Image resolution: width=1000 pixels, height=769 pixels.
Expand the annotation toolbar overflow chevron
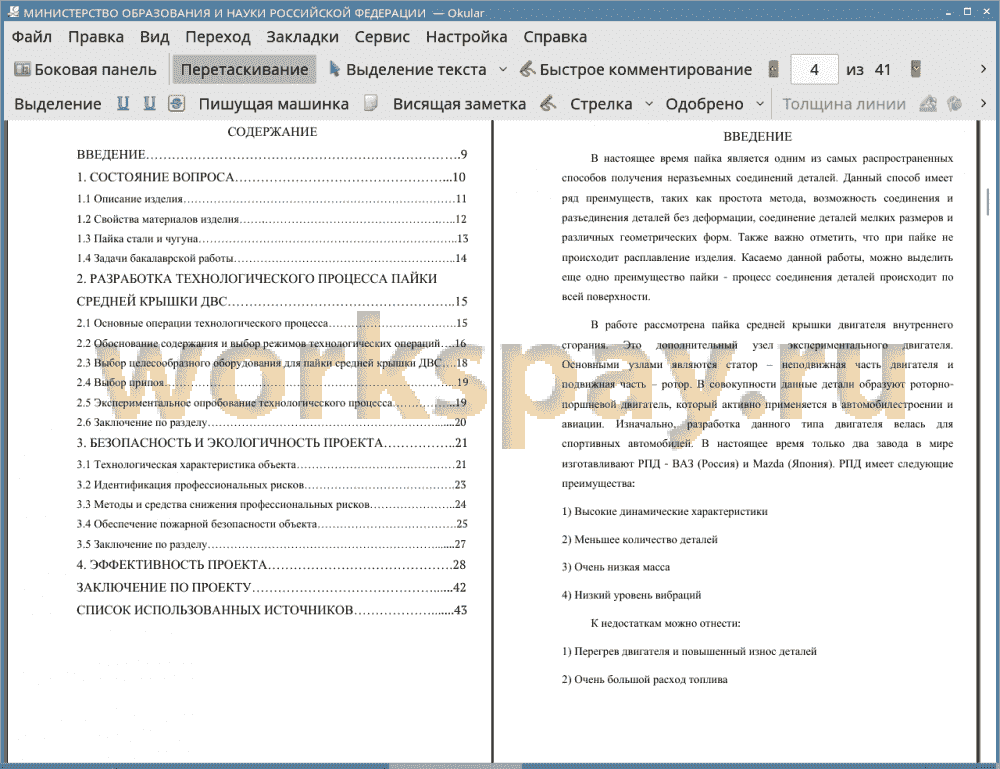(x=983, y=103)
